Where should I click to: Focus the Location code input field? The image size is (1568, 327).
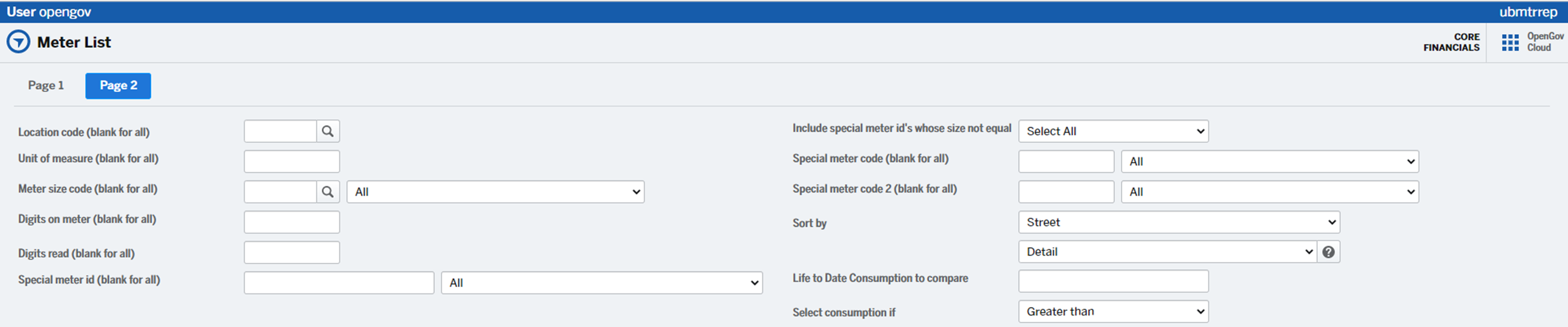280,131
